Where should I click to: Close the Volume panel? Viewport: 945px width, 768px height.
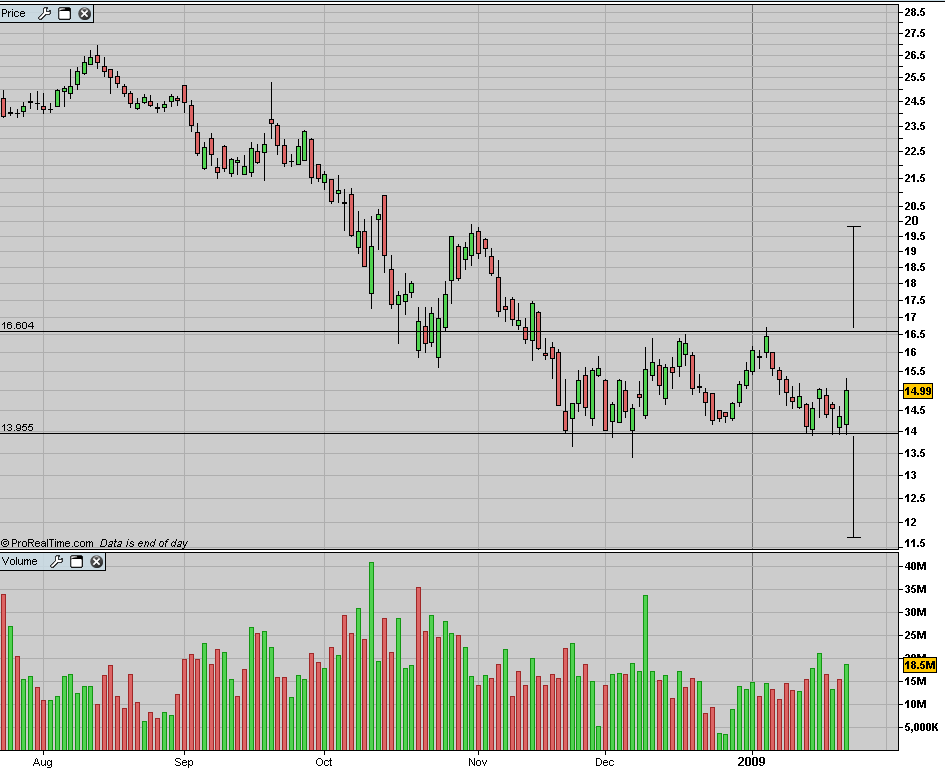click(x=96, y=562)
